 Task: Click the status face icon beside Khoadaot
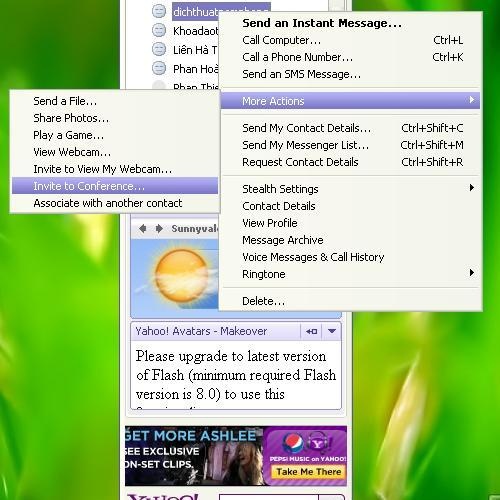coord(159,30)
